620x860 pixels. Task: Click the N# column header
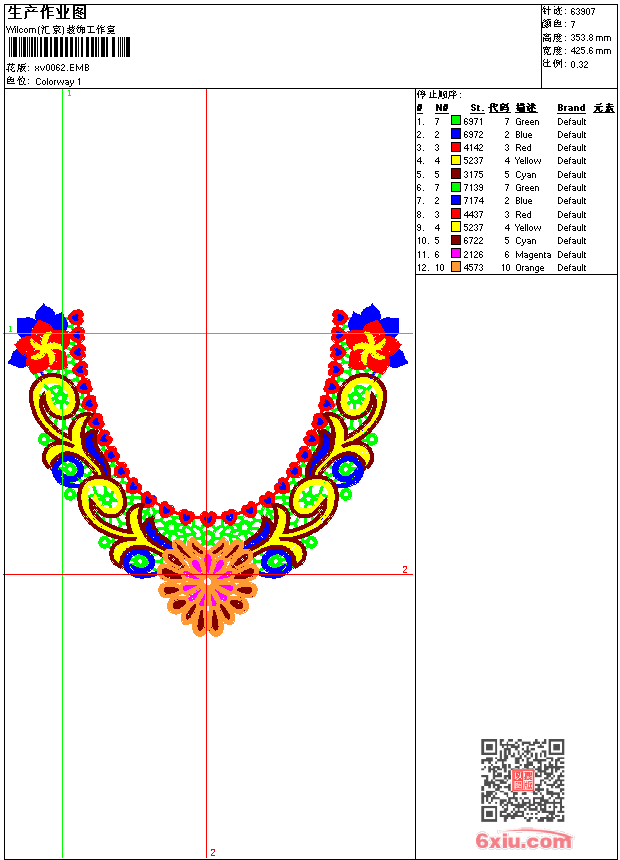click(x=441, y=108)
